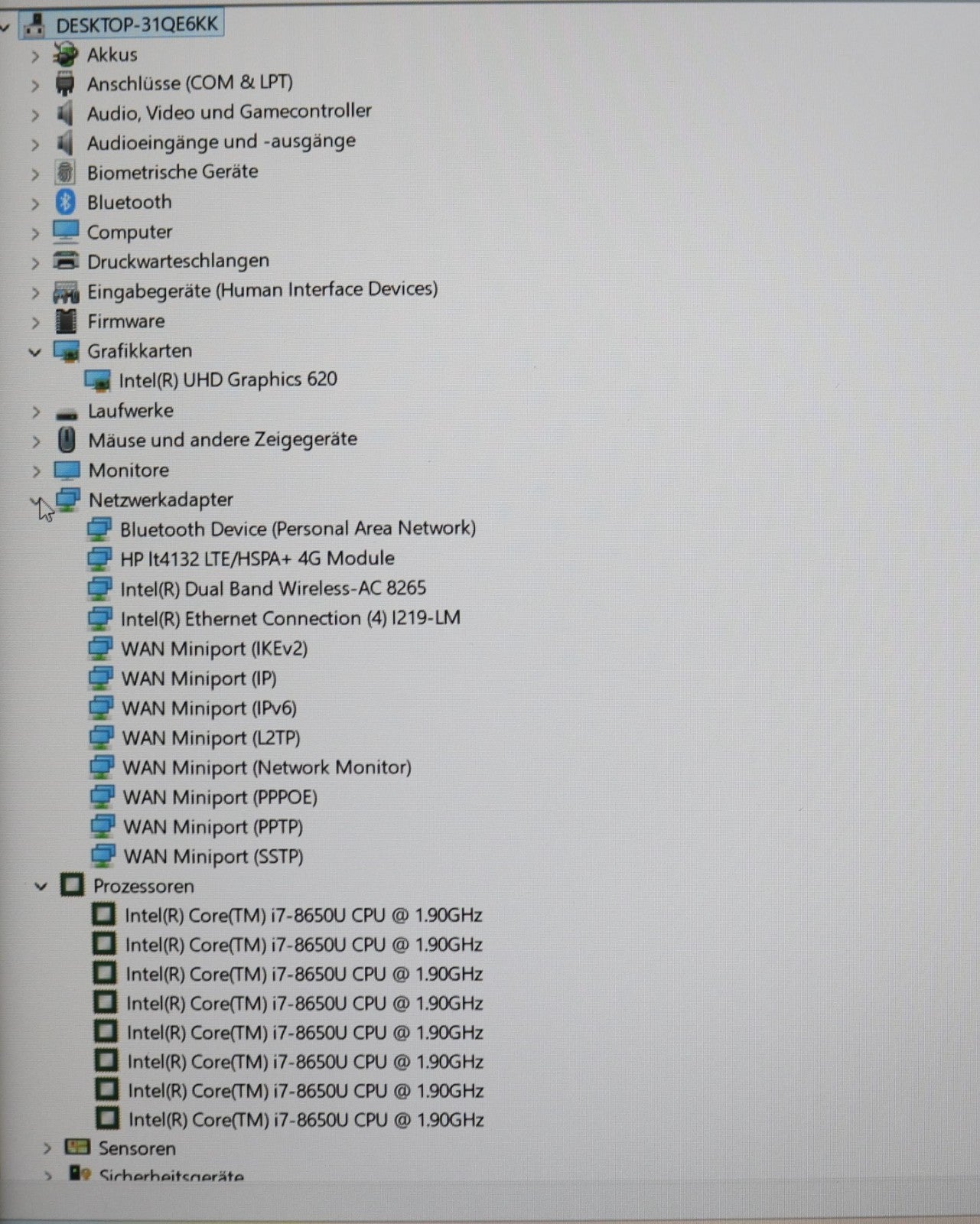
Task: Select WAN Miniport (Network Monitor) entry
Action: click(266, 767)
